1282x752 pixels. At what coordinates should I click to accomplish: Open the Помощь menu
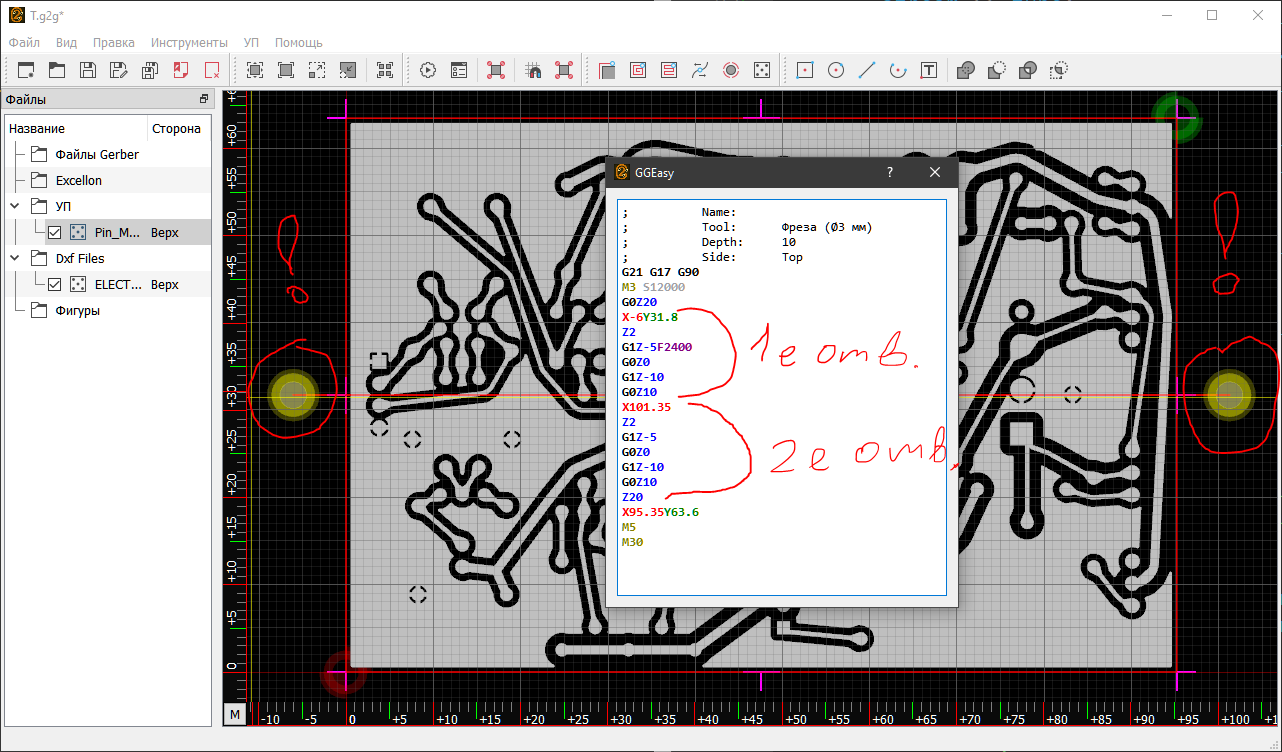pos(299,43)
